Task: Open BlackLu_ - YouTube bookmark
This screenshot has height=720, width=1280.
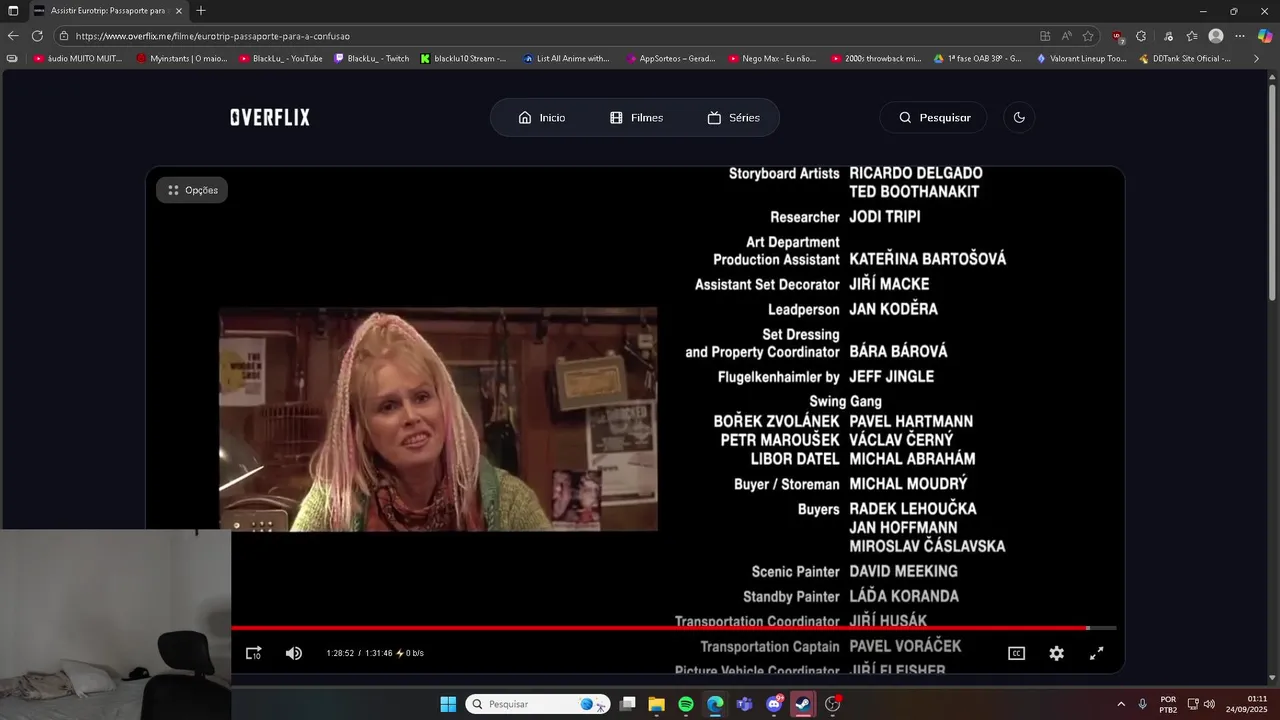Action: tap(281, 59)
